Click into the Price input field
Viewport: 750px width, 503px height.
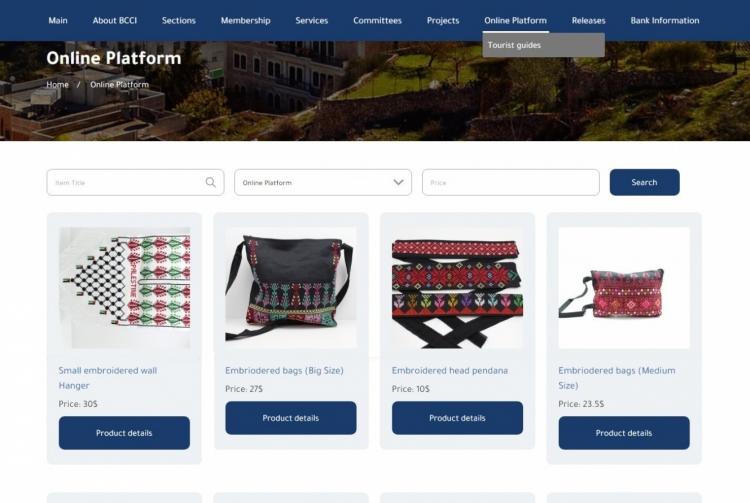tap(510, 182)
